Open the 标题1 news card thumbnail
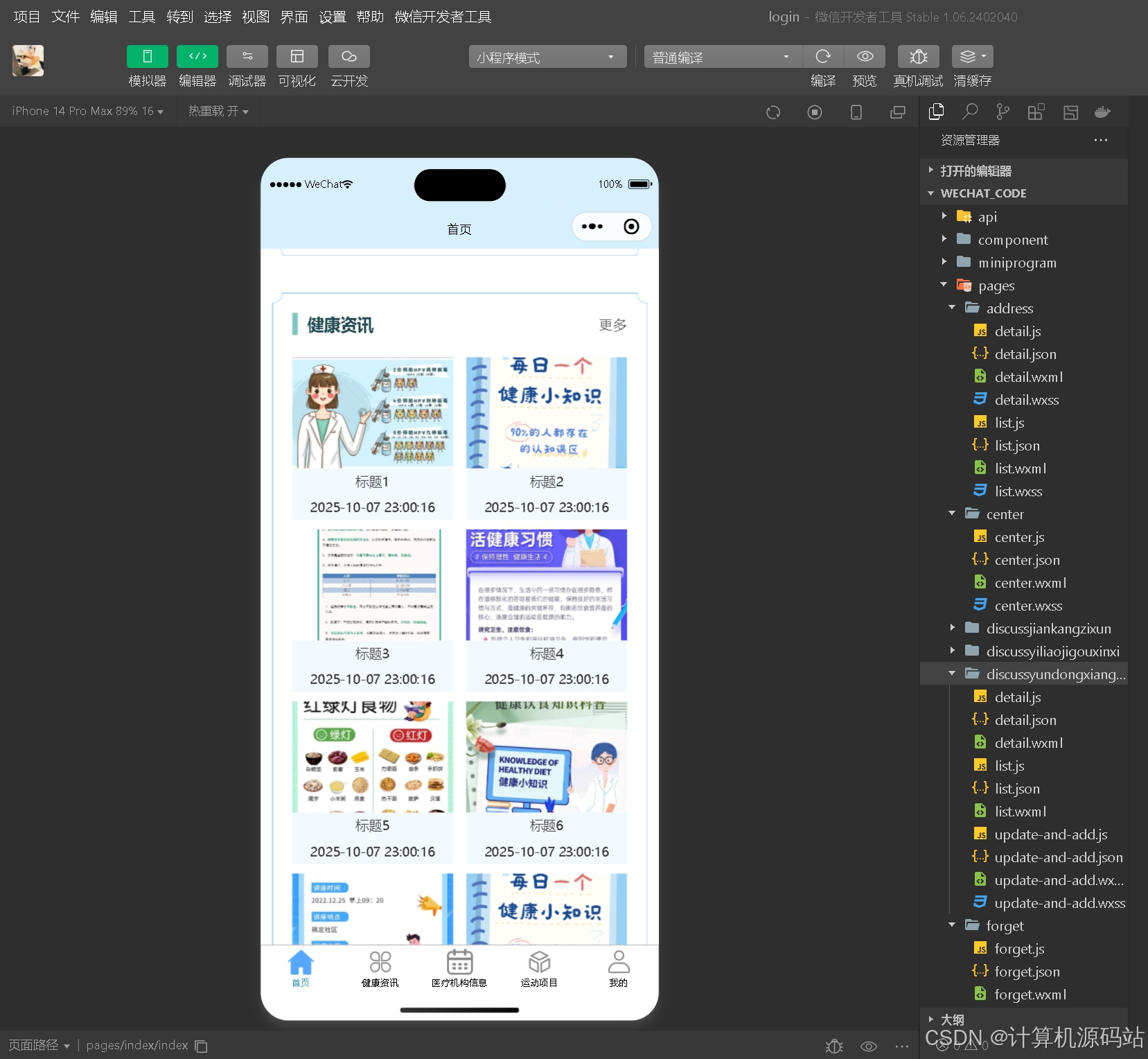This screenshot has width=1148, height=1059. click(x=373, y=412)
